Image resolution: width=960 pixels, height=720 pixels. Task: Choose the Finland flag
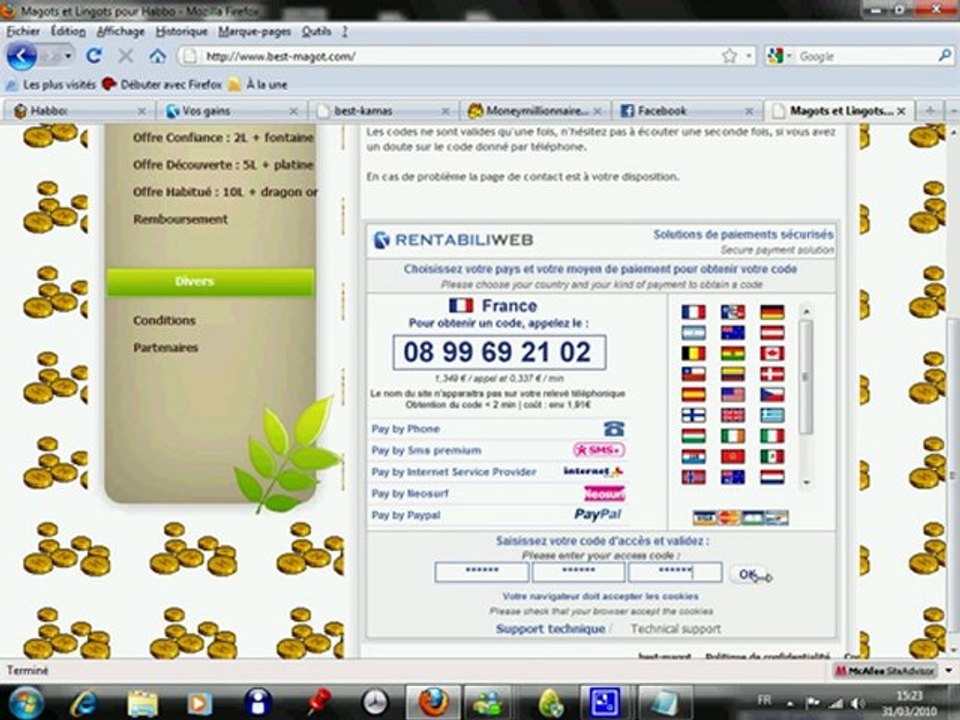pyautogui.click(x=694, y=416)
